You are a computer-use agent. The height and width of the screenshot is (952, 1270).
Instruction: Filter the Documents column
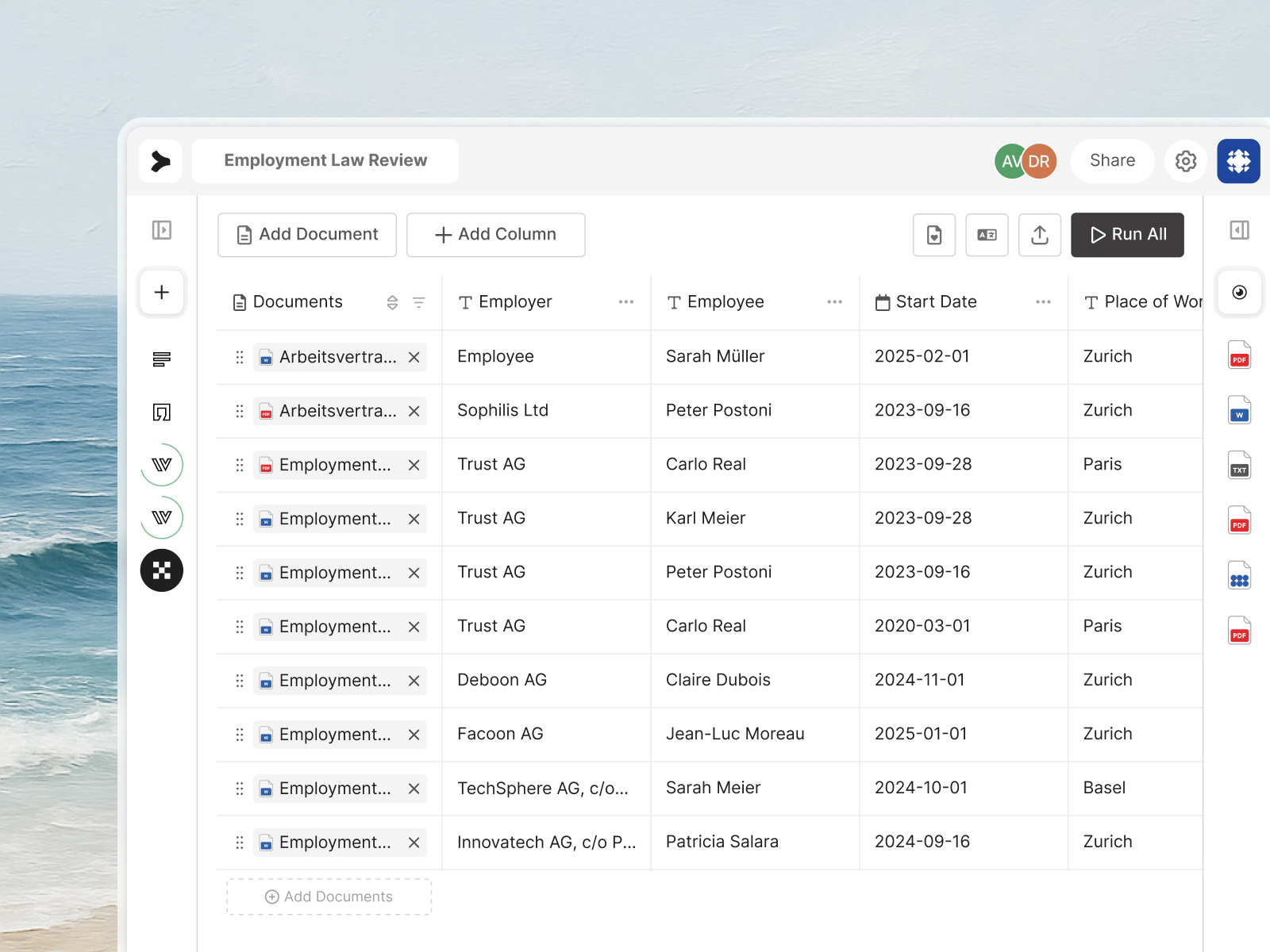point(418,302)
